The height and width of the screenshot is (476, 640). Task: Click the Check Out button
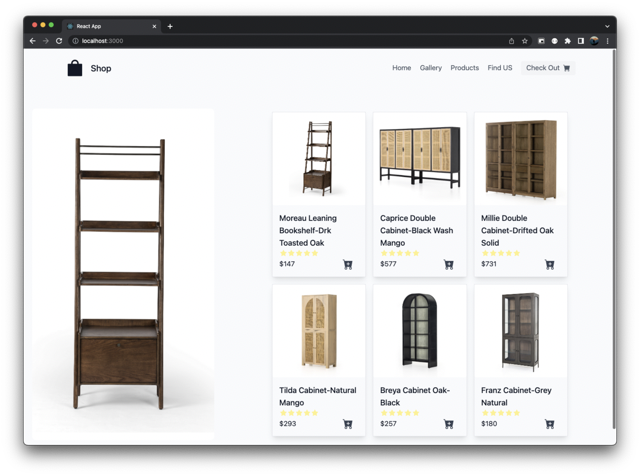click(x=548, y=68)
